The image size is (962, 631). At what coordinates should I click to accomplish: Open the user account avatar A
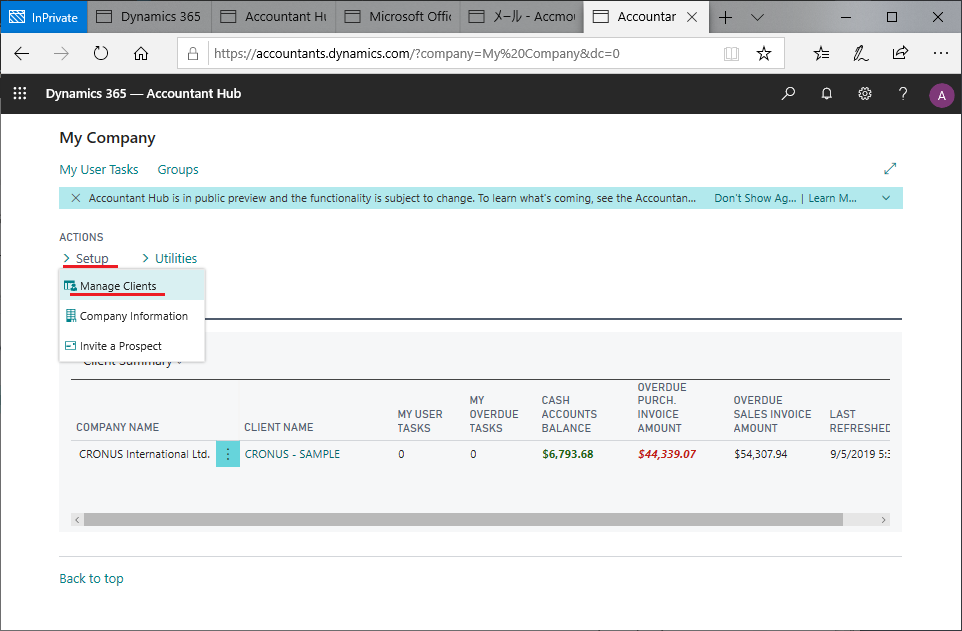941,96
